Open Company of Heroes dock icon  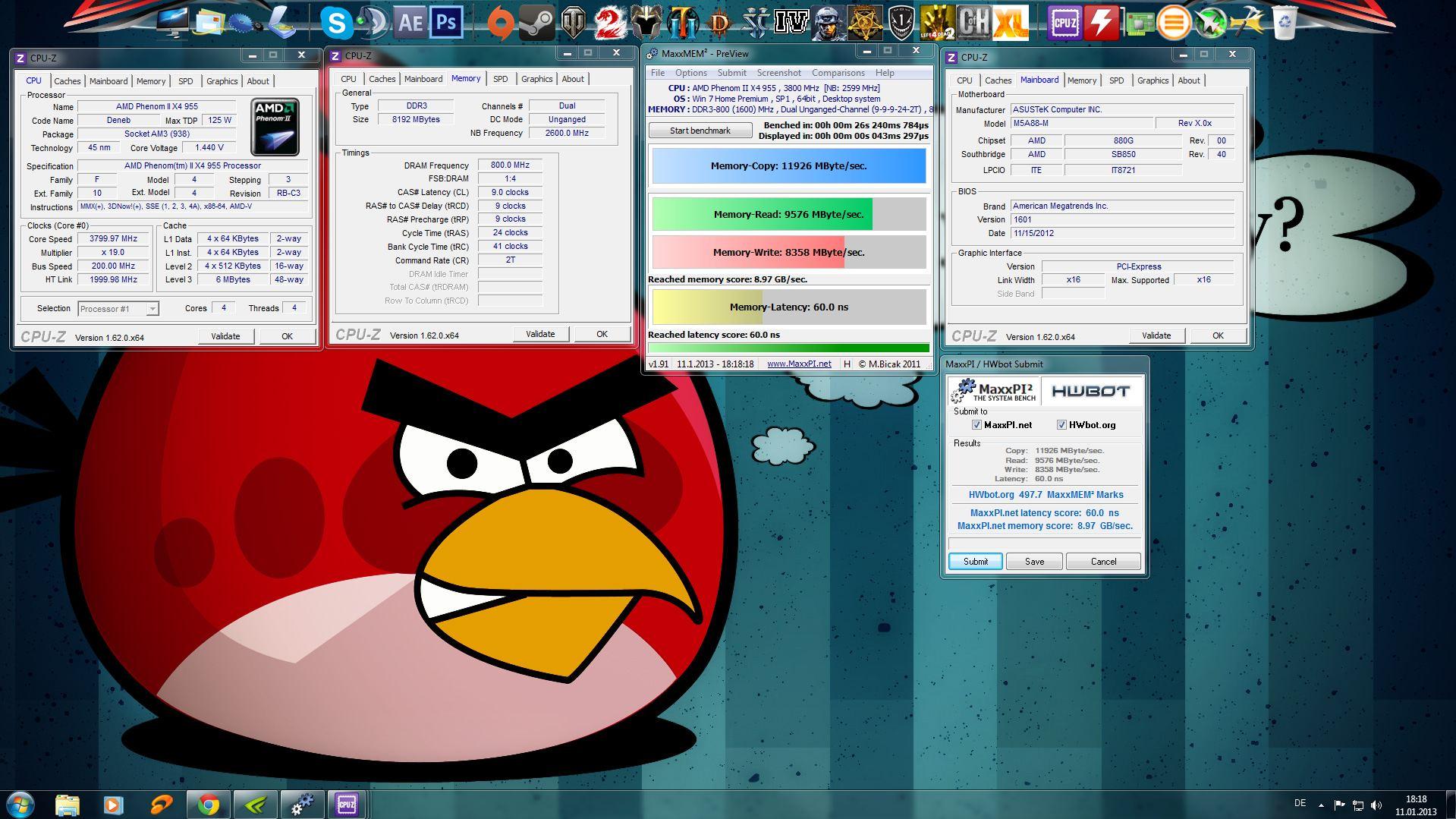973,23
